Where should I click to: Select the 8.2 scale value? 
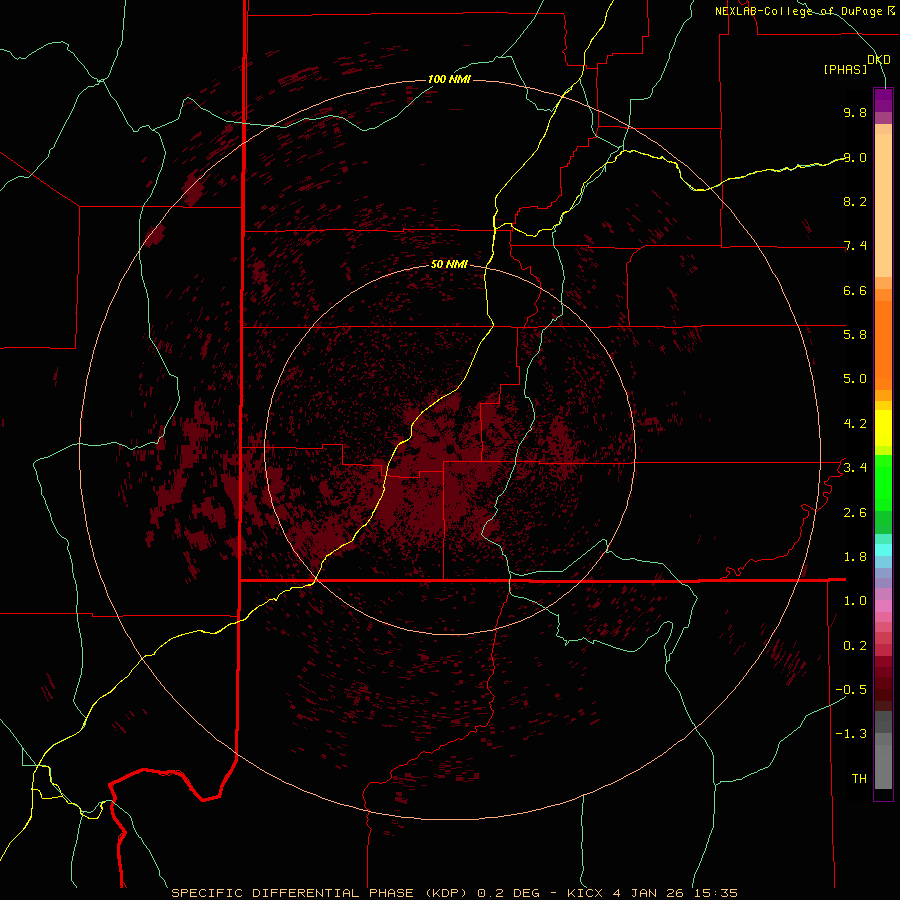point(855,201)
